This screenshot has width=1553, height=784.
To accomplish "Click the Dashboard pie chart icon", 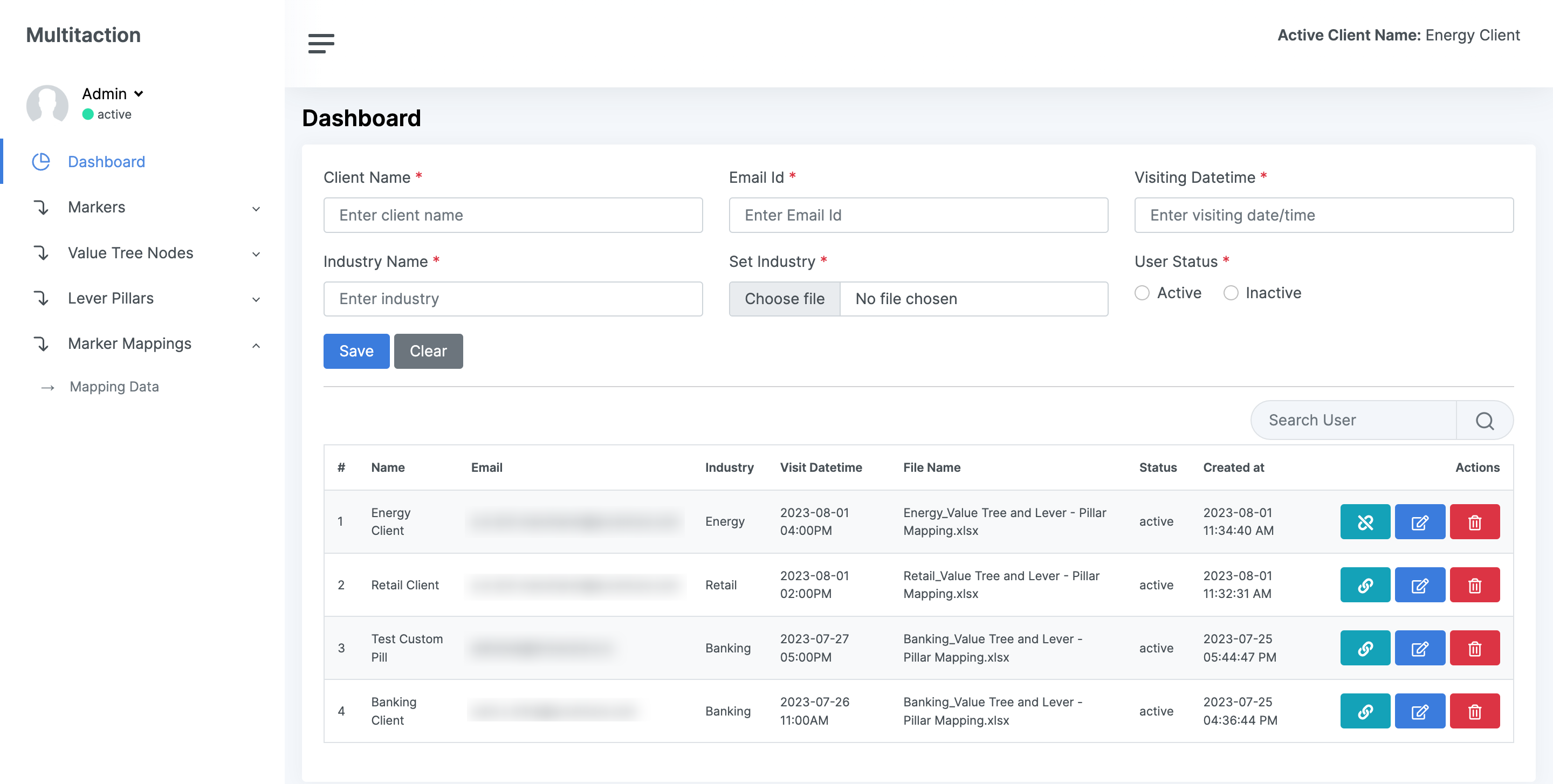I will tap(41, 161).
